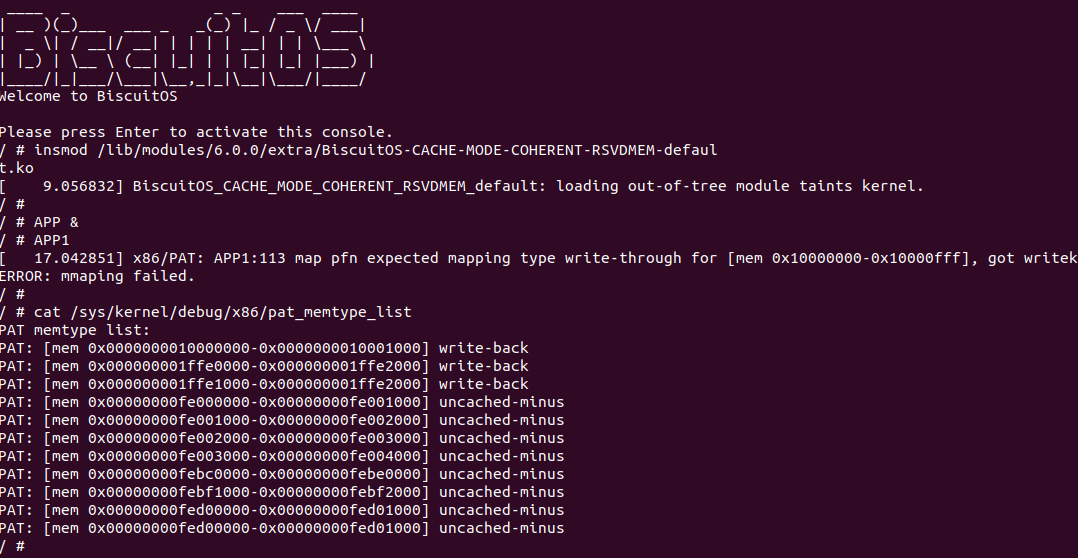Click the last shell prompt at the bottom
The image size is (1078, 558).
[x=12, y=546]
